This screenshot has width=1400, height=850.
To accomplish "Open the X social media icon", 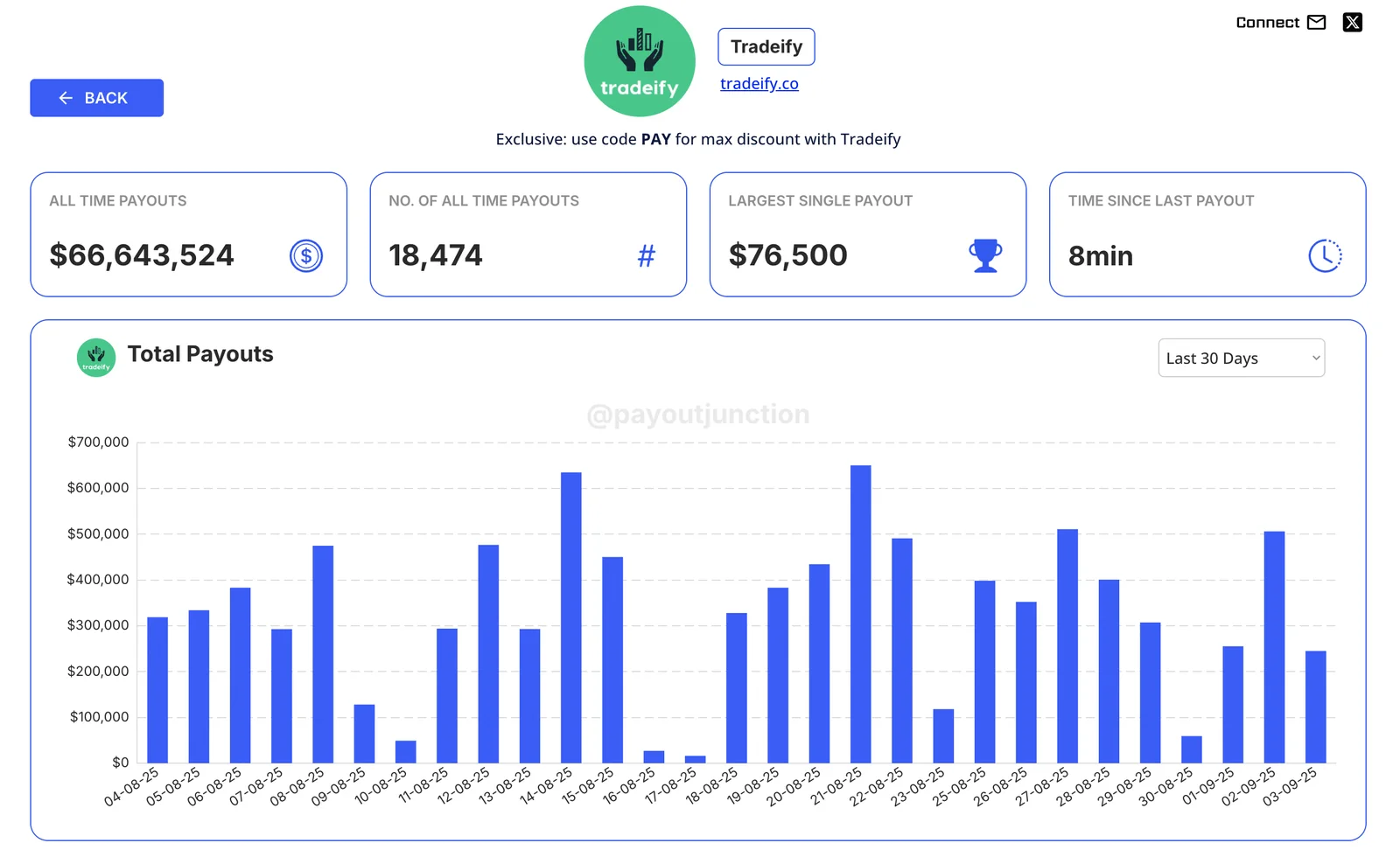I will tap(1353, 23).
